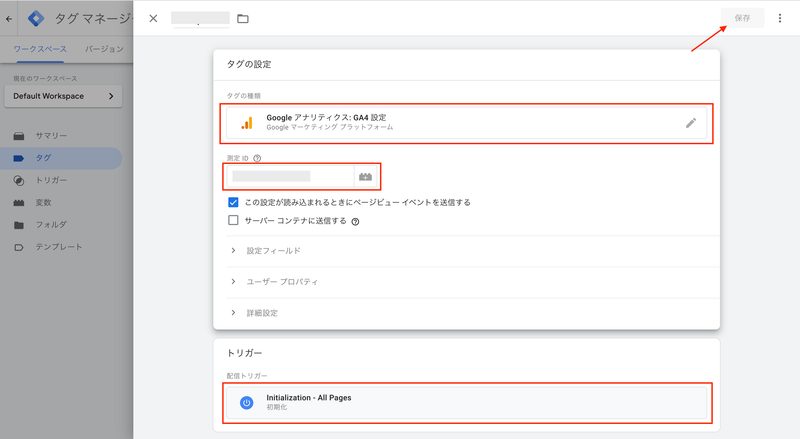Click the Google Tag Manager logo

point(36,19)
